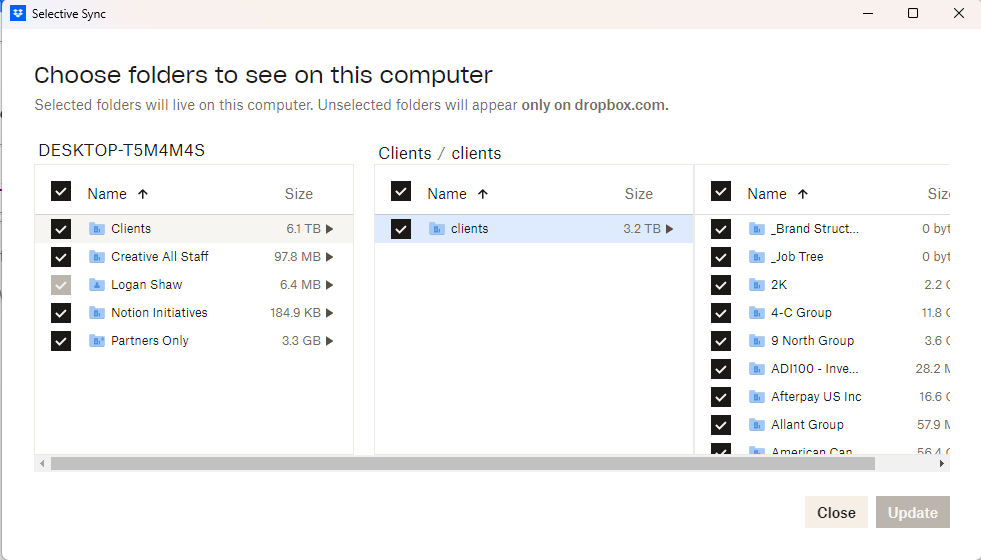Uncheck the 4-C Group checkbox
Image resolution: width=981 pixels, height=560 pixels.
721,313
